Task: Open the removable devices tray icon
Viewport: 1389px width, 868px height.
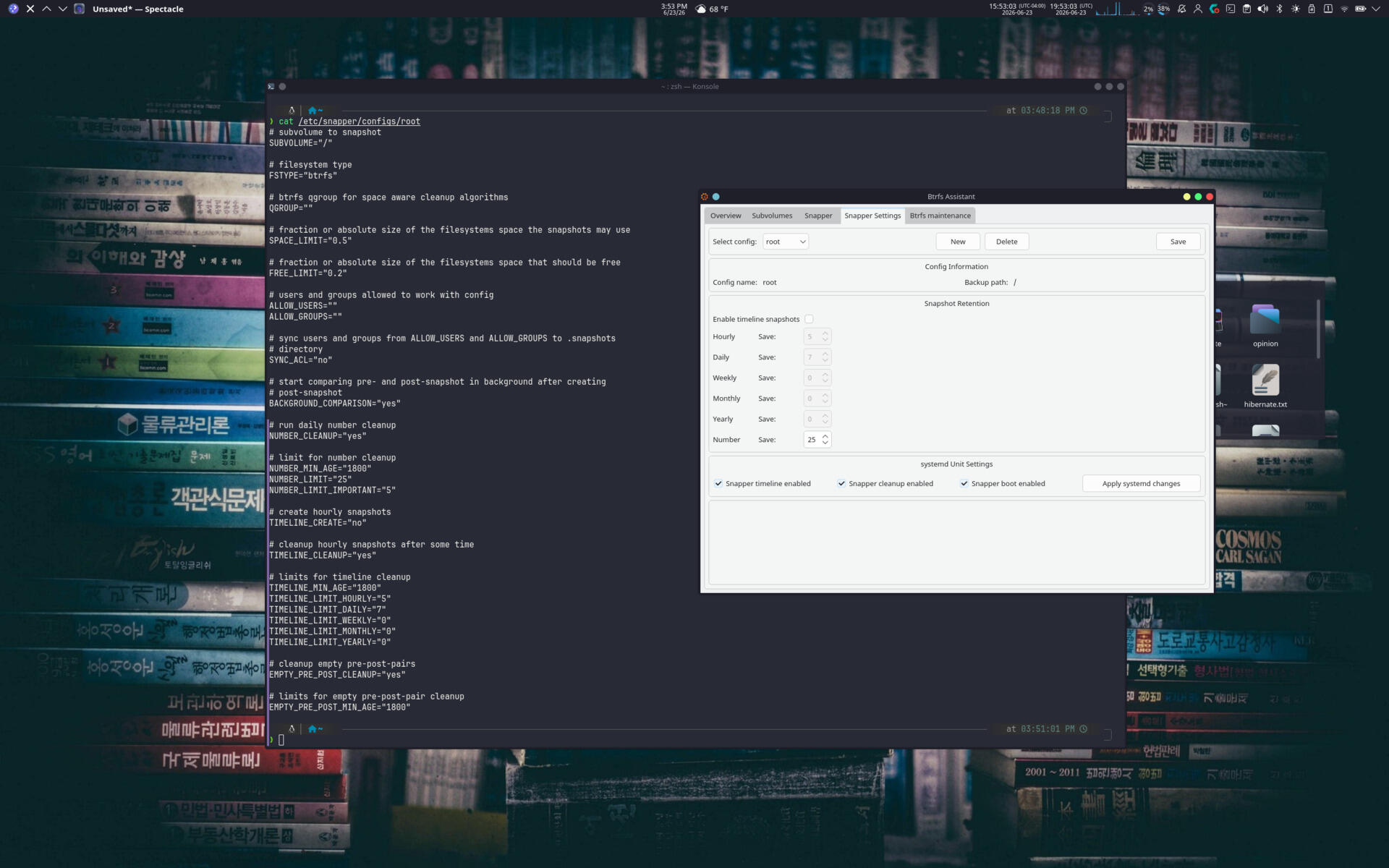Action: pyautogui.click(x=1312, y=9)
